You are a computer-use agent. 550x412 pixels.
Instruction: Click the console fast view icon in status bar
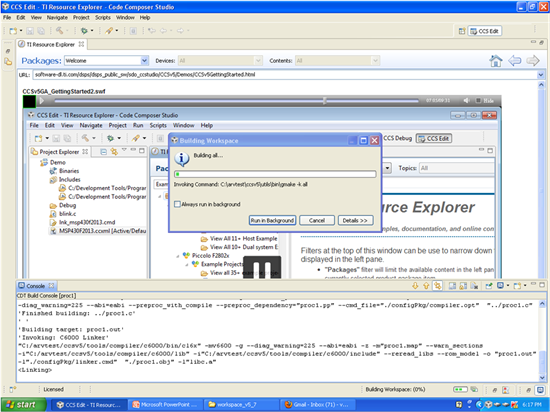[x=539, y=390]
